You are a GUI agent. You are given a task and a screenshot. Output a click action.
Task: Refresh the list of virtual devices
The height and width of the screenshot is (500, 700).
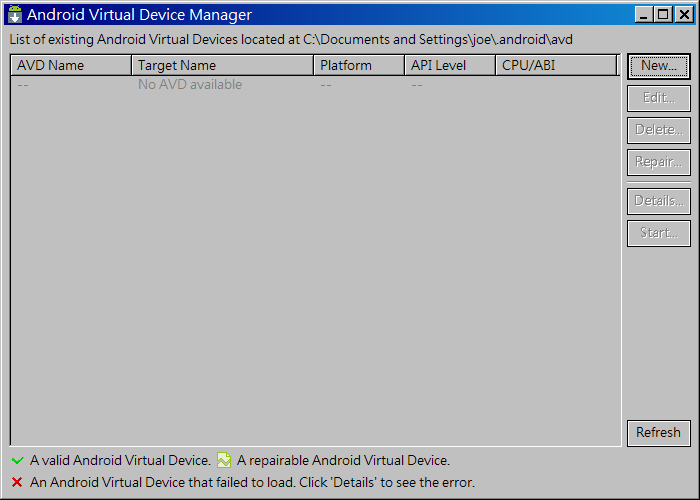pyautogui.click(x=658, y=433)
